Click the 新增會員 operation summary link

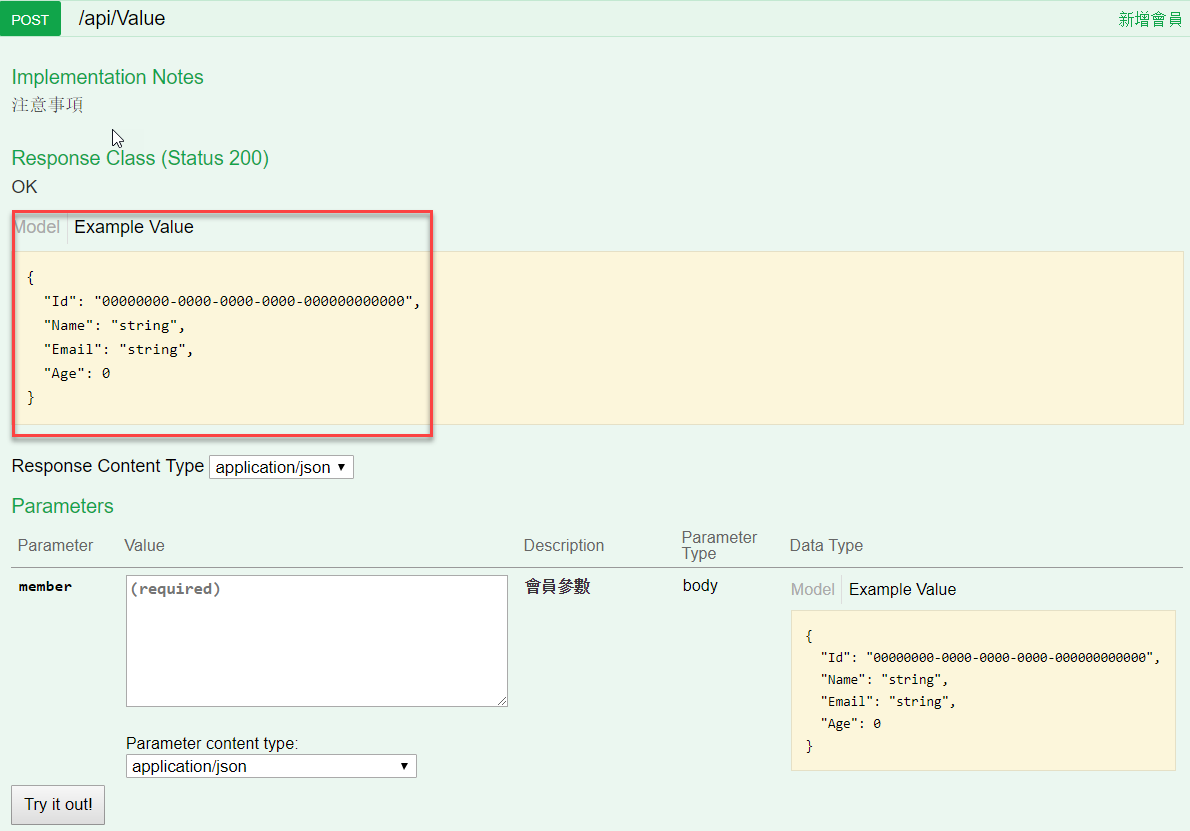click(x=1149, y=19)
